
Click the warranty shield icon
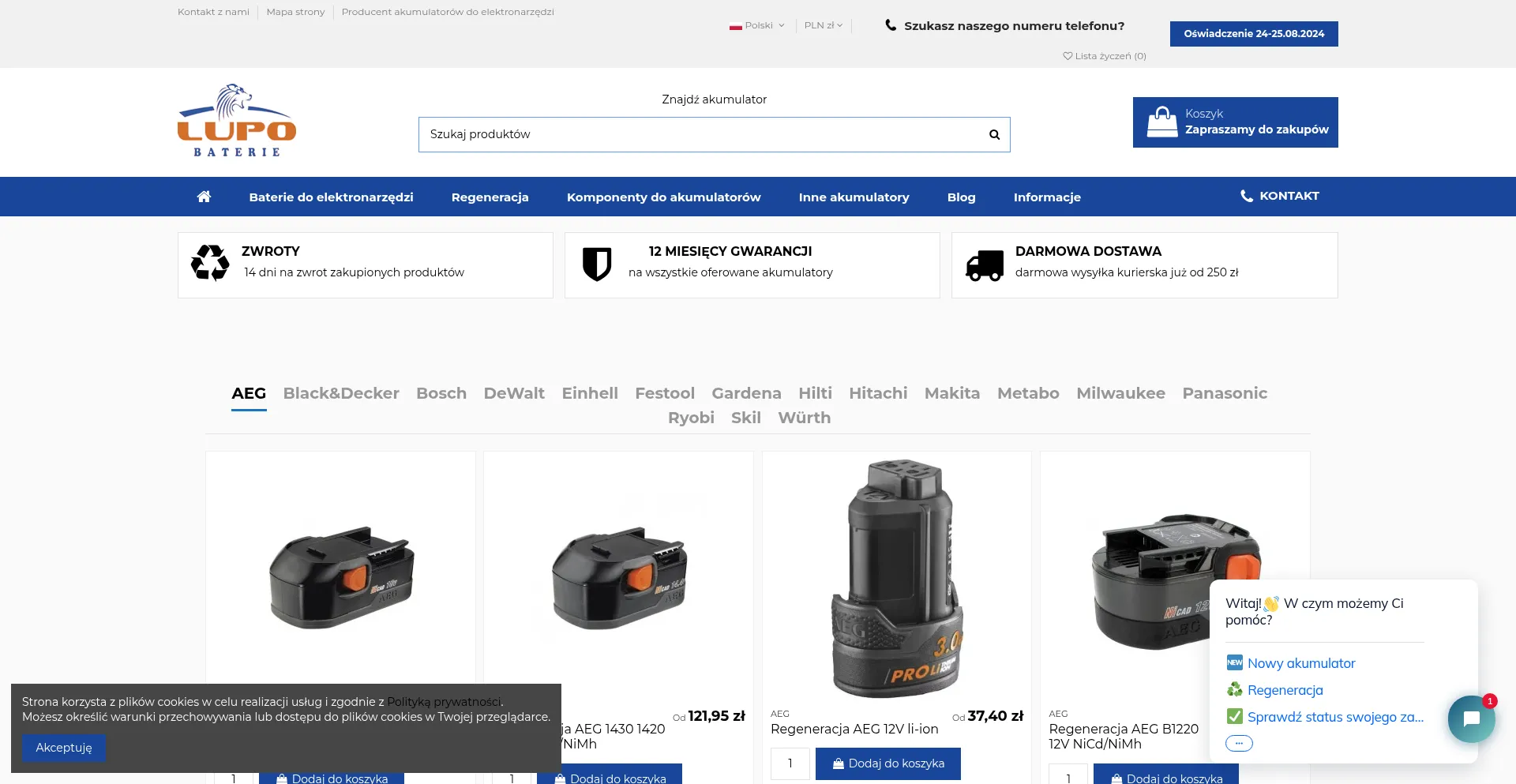tap(597, 264)
